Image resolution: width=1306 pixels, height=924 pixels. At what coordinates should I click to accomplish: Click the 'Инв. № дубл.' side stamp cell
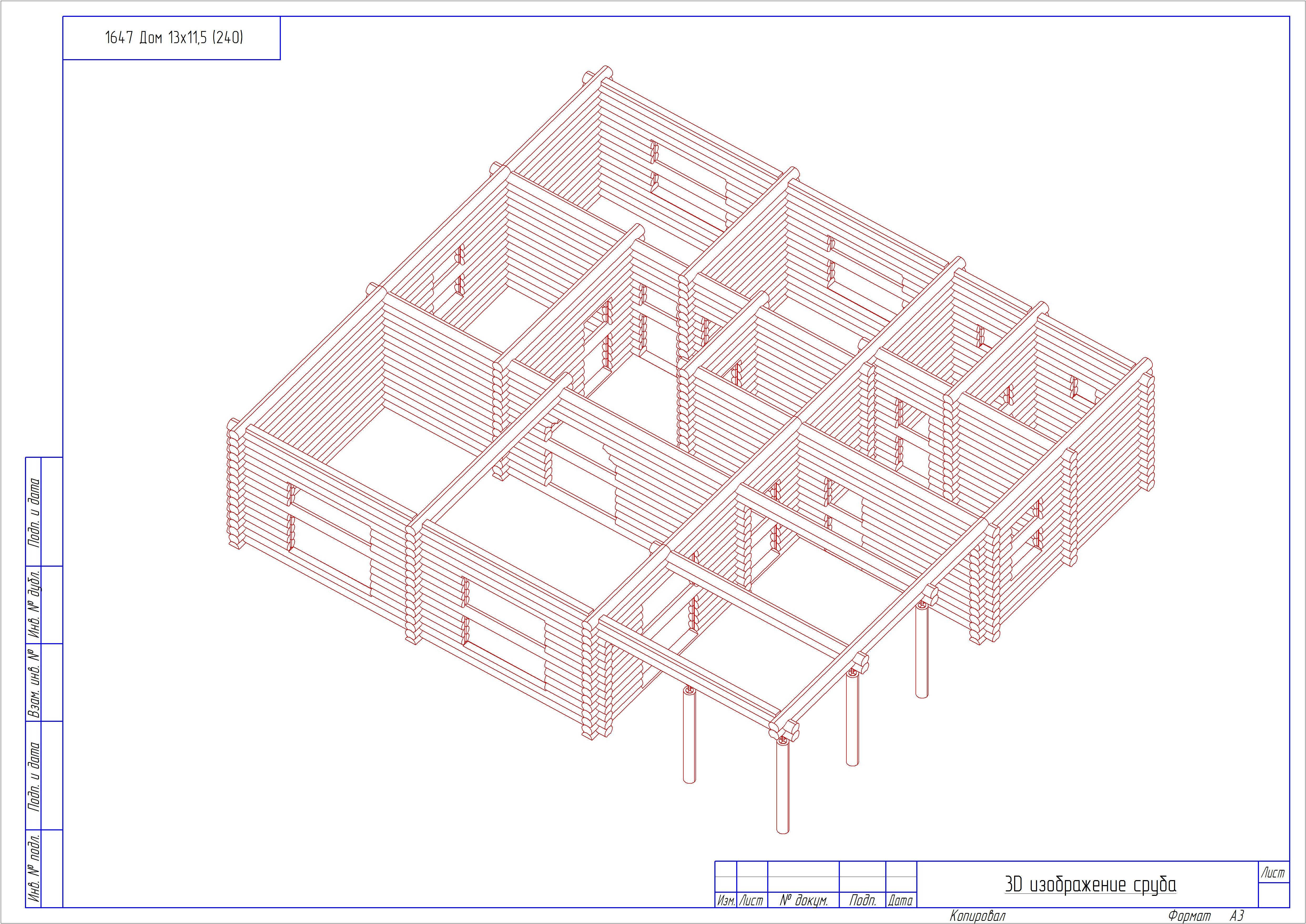pyautogui.click(x=34, y=604)
